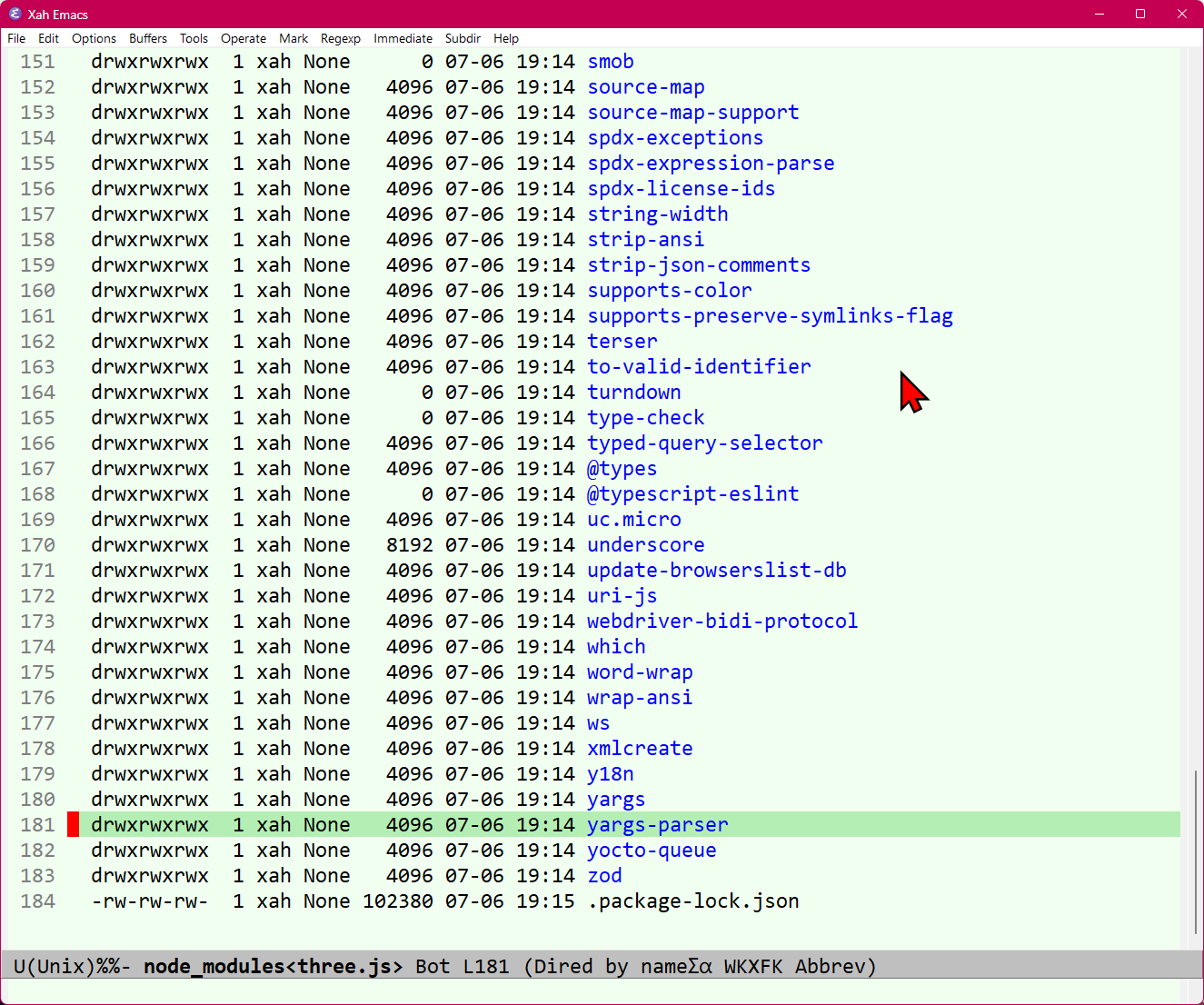Click line number 151 in the gutter
Screen dimensions: 1204x1005
(x=38, y=62)
